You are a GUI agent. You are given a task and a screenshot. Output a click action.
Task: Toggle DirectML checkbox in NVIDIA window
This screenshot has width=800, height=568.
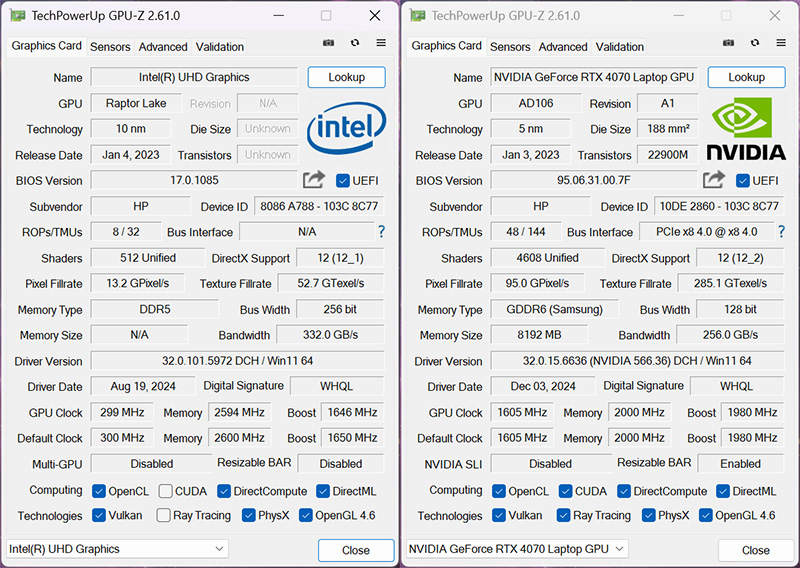[x=723, y=491]
